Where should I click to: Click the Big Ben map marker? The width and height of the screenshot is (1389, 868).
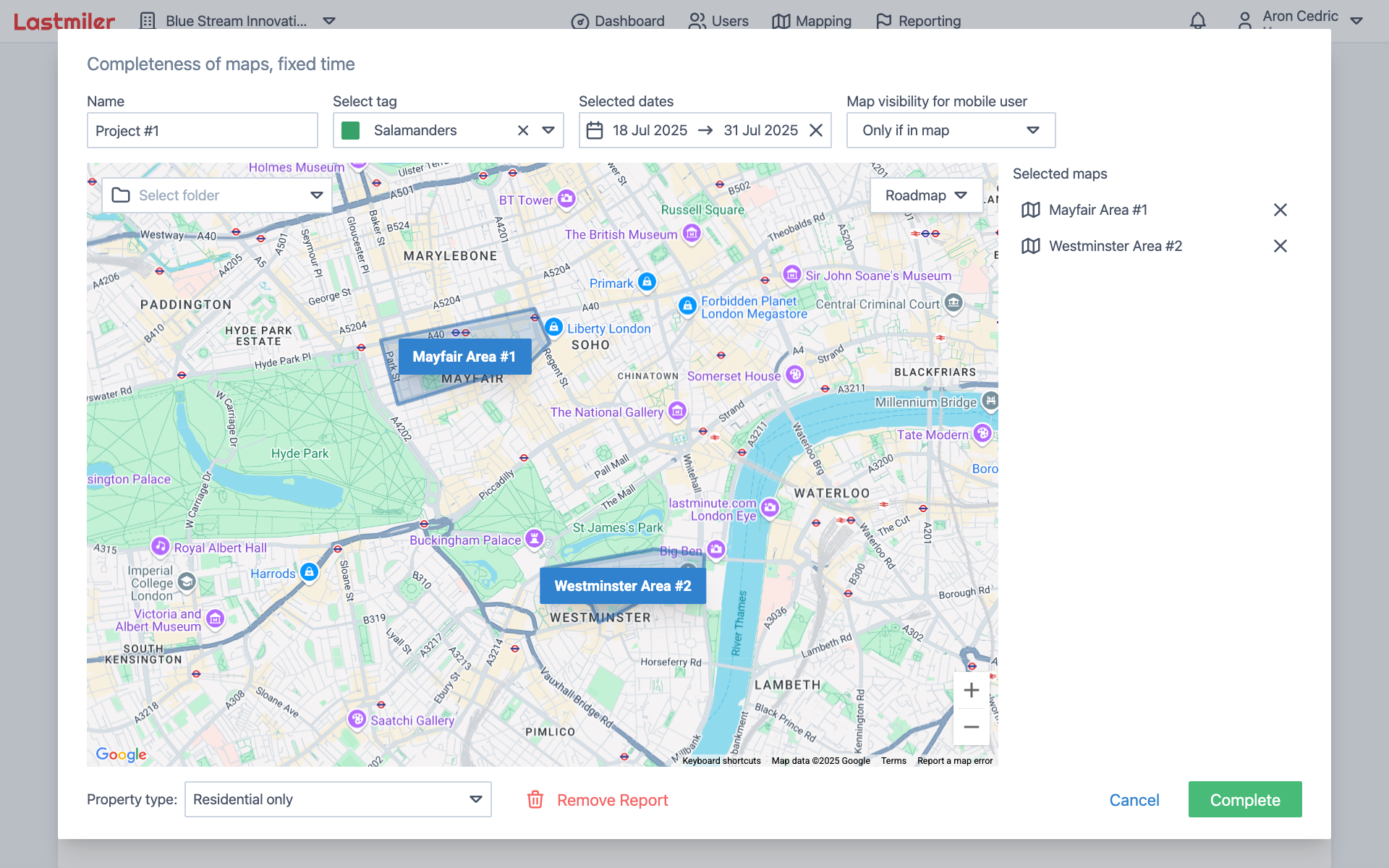(716, 549)
